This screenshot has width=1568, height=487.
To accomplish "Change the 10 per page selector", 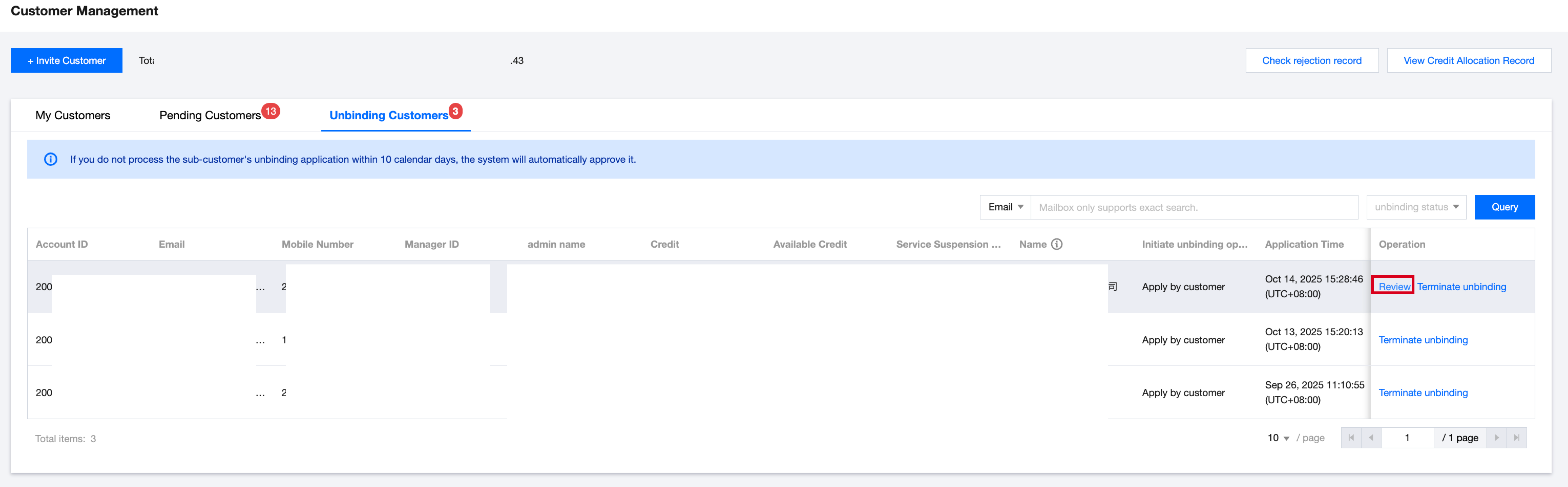I will [1278, 438].
